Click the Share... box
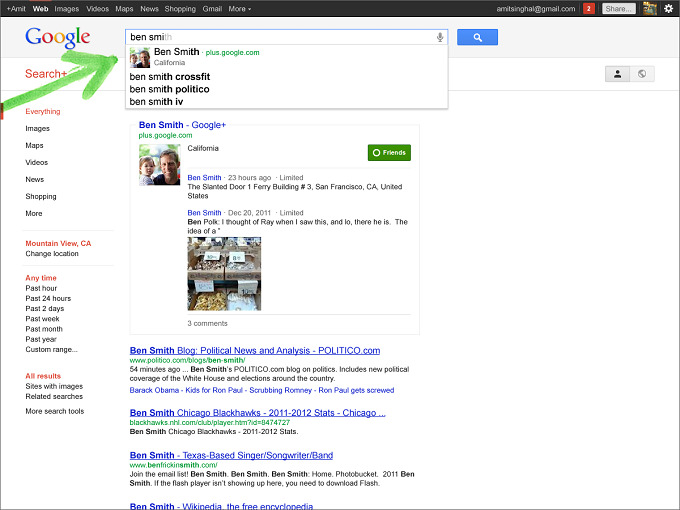This screenshot has height=510, width=680. [619, 9]
